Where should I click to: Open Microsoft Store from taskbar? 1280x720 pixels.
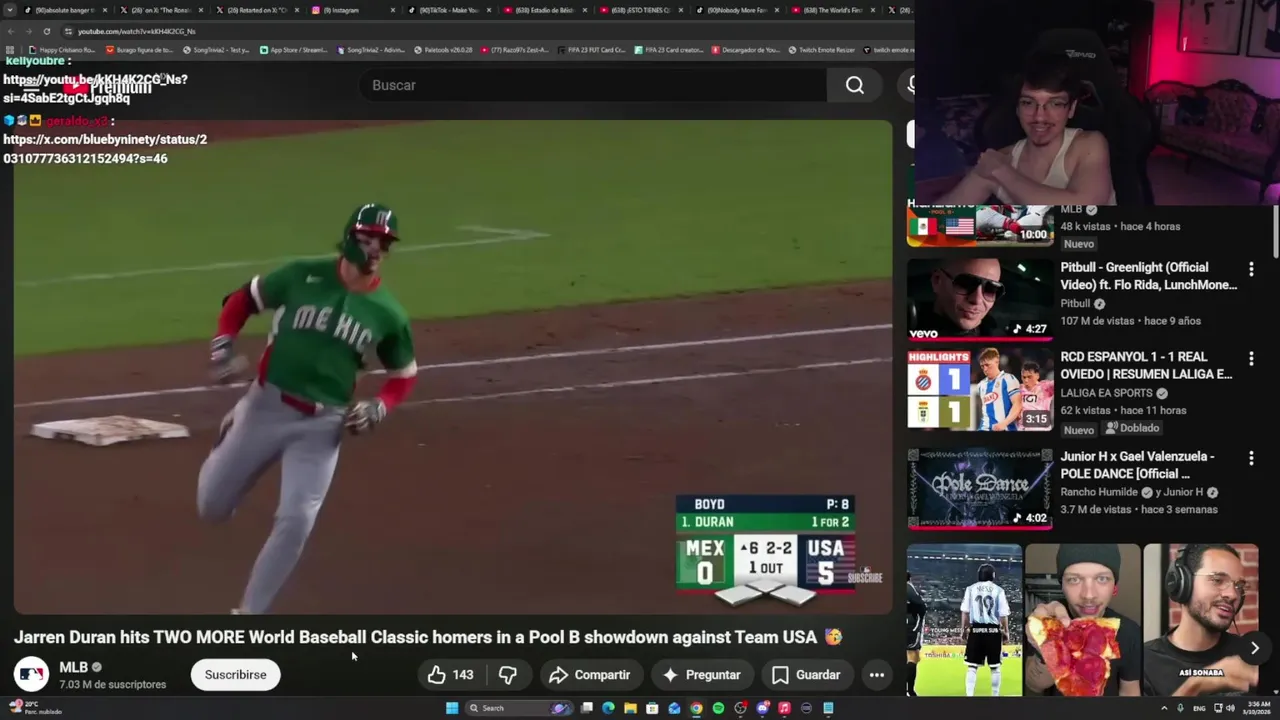[x=652, y=708]
